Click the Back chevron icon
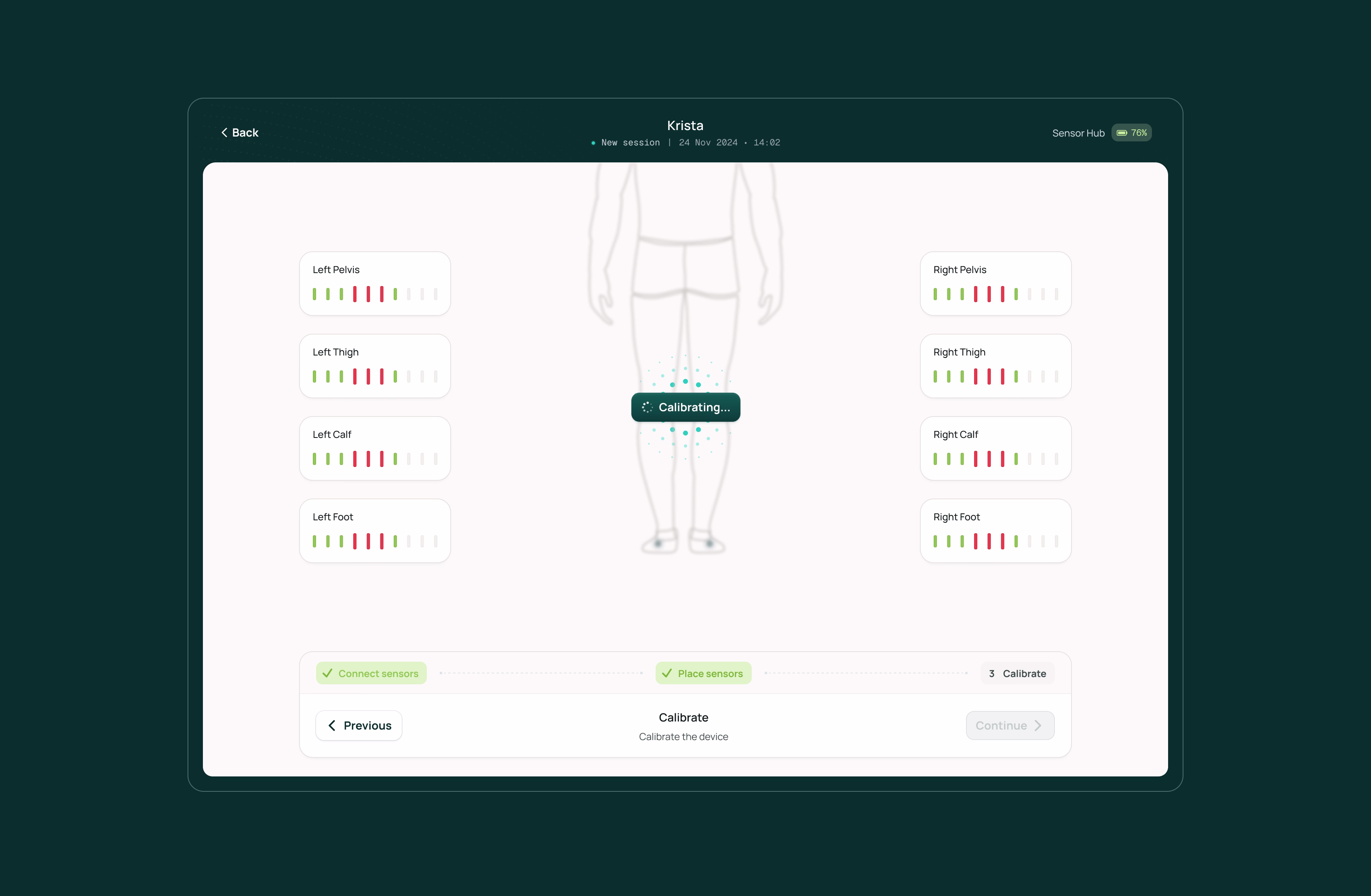This screenshot has height=896, width=1371. (x=225, y=133)
